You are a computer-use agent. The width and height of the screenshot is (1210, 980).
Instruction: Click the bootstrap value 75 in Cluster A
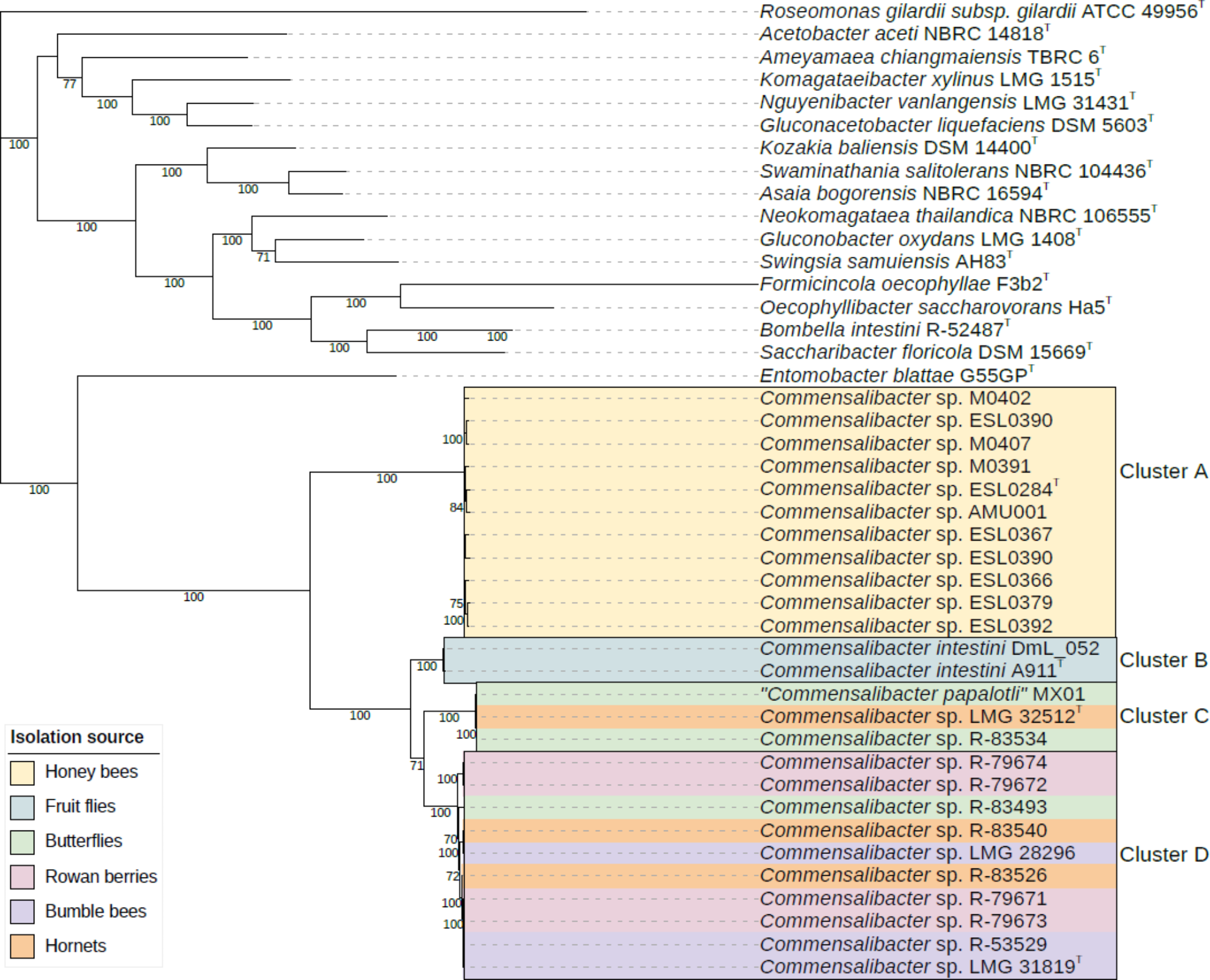tap(456, 603)
